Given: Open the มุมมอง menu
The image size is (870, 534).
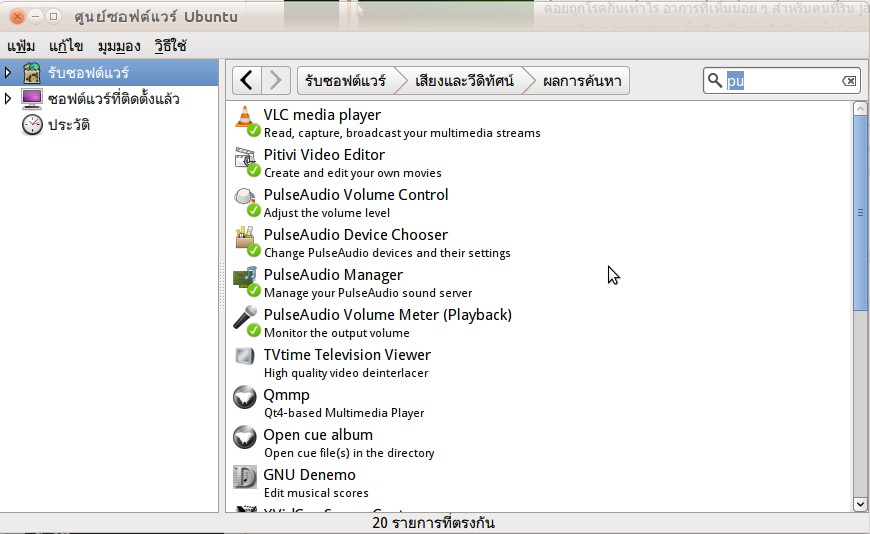Looking at the screenshot, I should click(119, 47).
